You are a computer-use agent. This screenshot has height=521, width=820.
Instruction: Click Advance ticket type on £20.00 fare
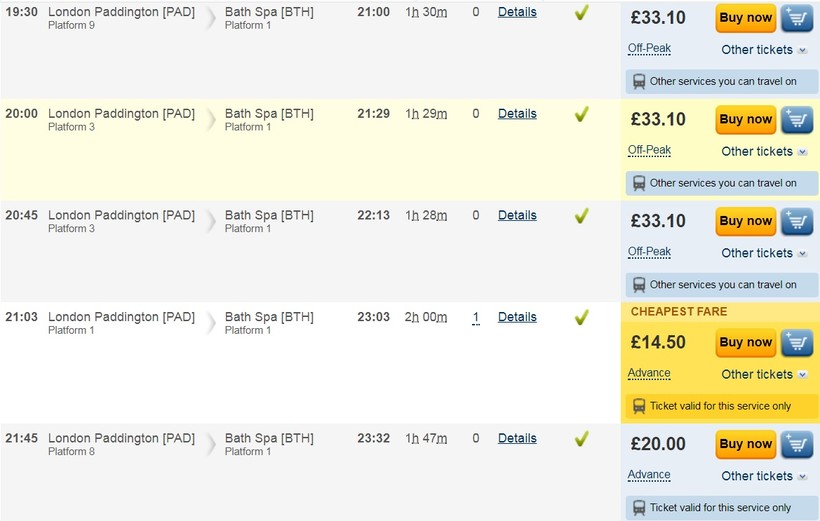tap(649, 475)
